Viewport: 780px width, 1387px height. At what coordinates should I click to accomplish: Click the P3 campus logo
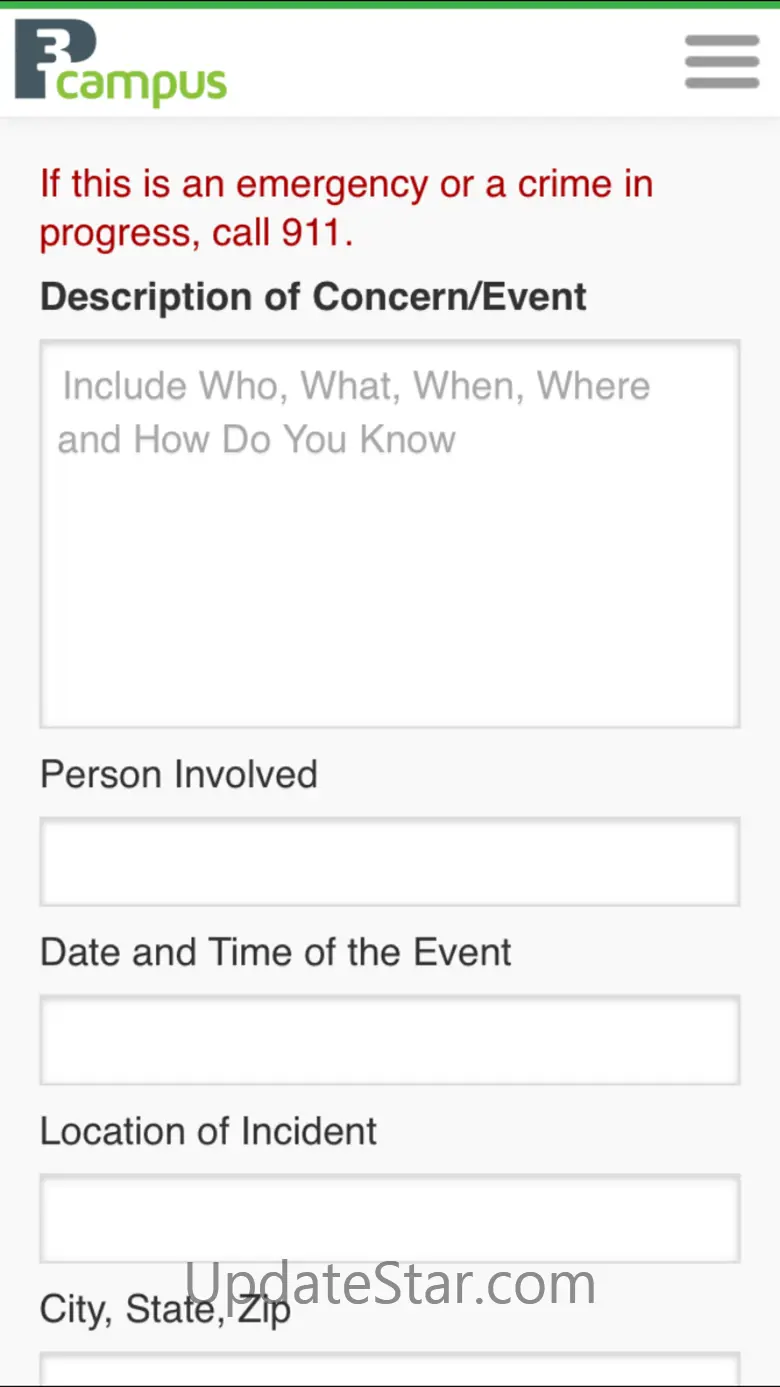tap(120, 63)
